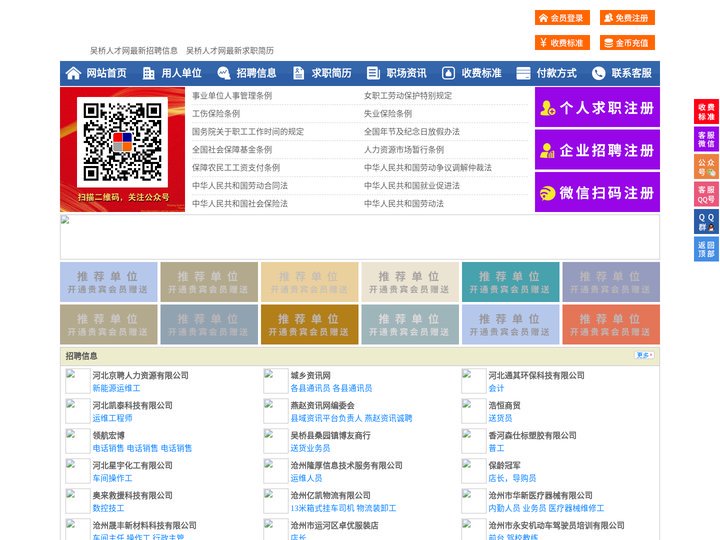720x540 pixels.
Task: Click the 客服微信 floating sidebar icon
Action: click(x=706, y=139)
